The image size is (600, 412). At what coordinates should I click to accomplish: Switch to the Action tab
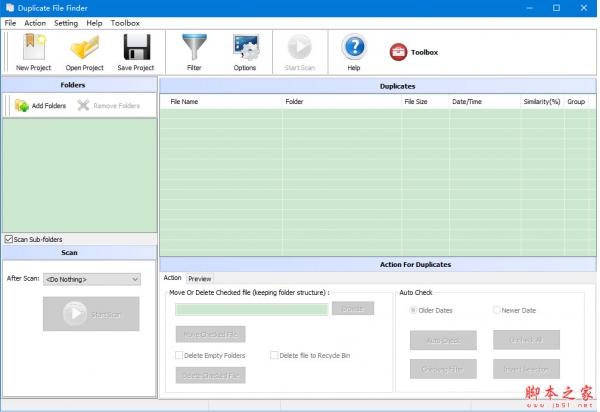173,278
